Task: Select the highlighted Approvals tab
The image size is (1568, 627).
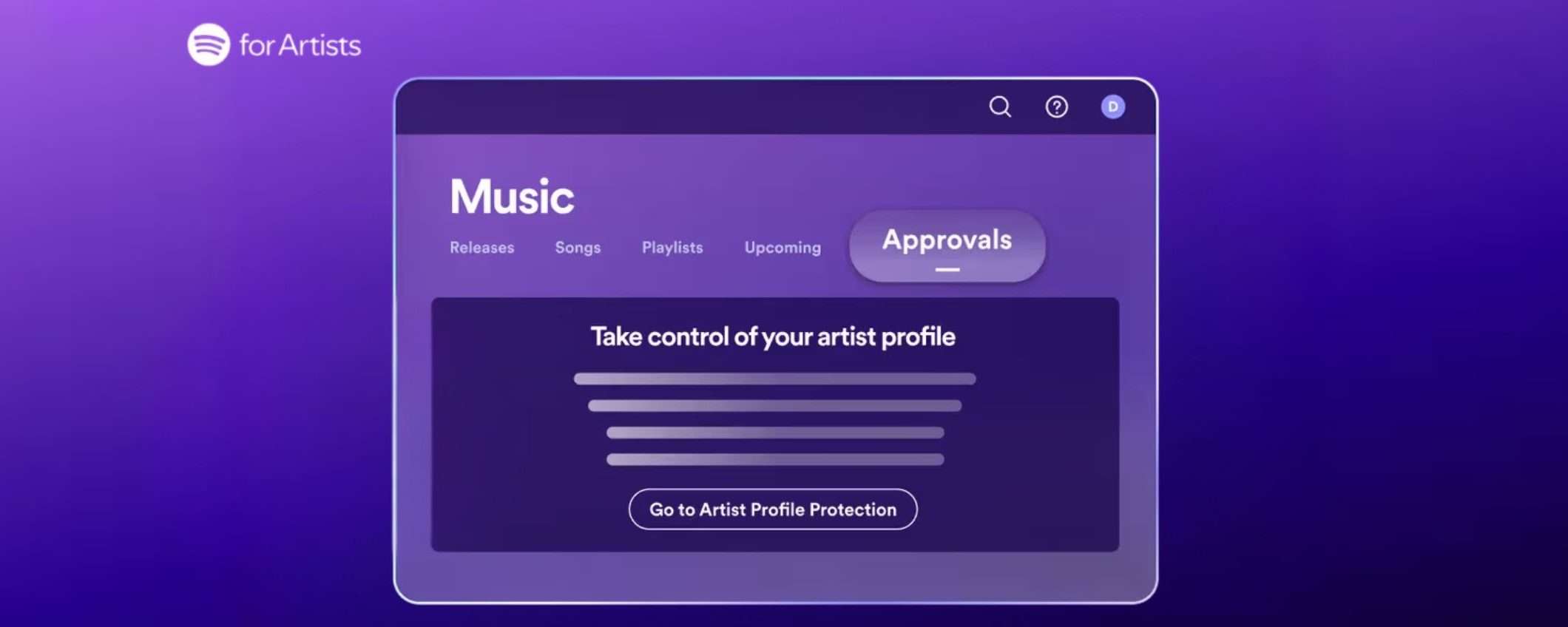Action: (947, 245)
